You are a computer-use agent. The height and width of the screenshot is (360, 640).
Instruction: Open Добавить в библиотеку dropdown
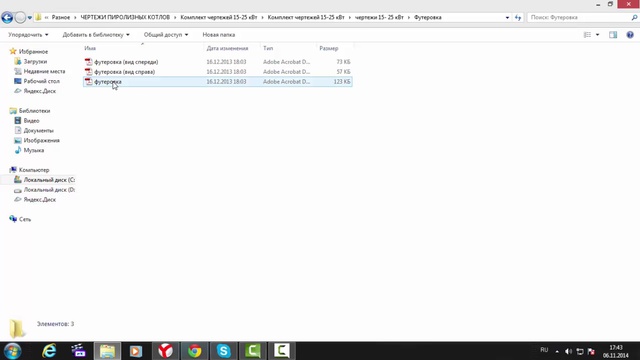click(x=96, y=35)
